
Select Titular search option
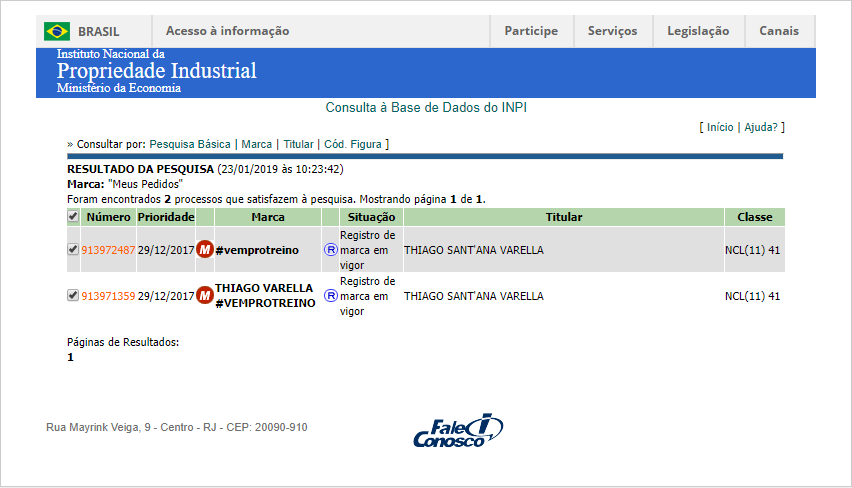tap(298, 144)
